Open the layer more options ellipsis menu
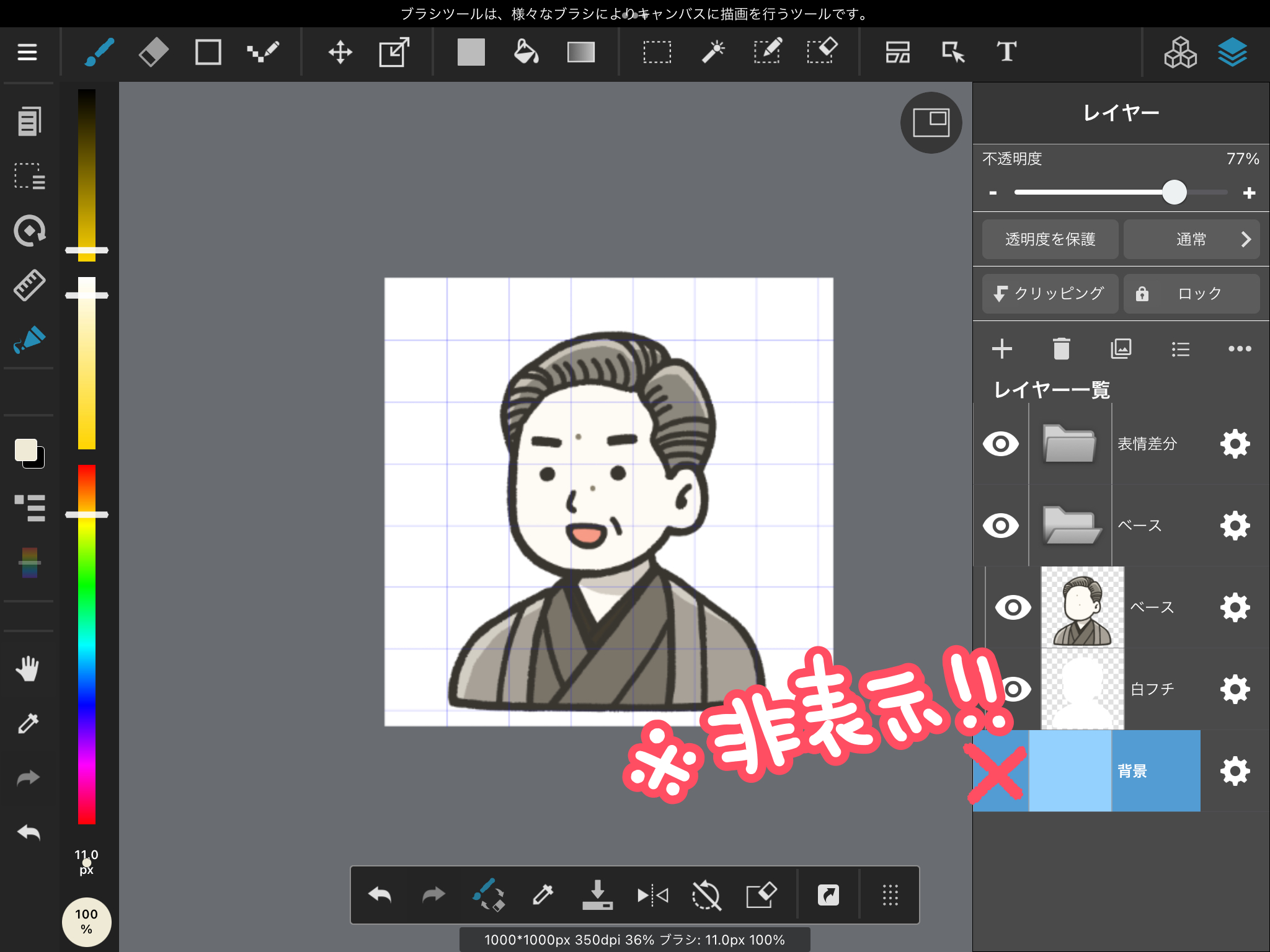 click(x=1240, y=349)
